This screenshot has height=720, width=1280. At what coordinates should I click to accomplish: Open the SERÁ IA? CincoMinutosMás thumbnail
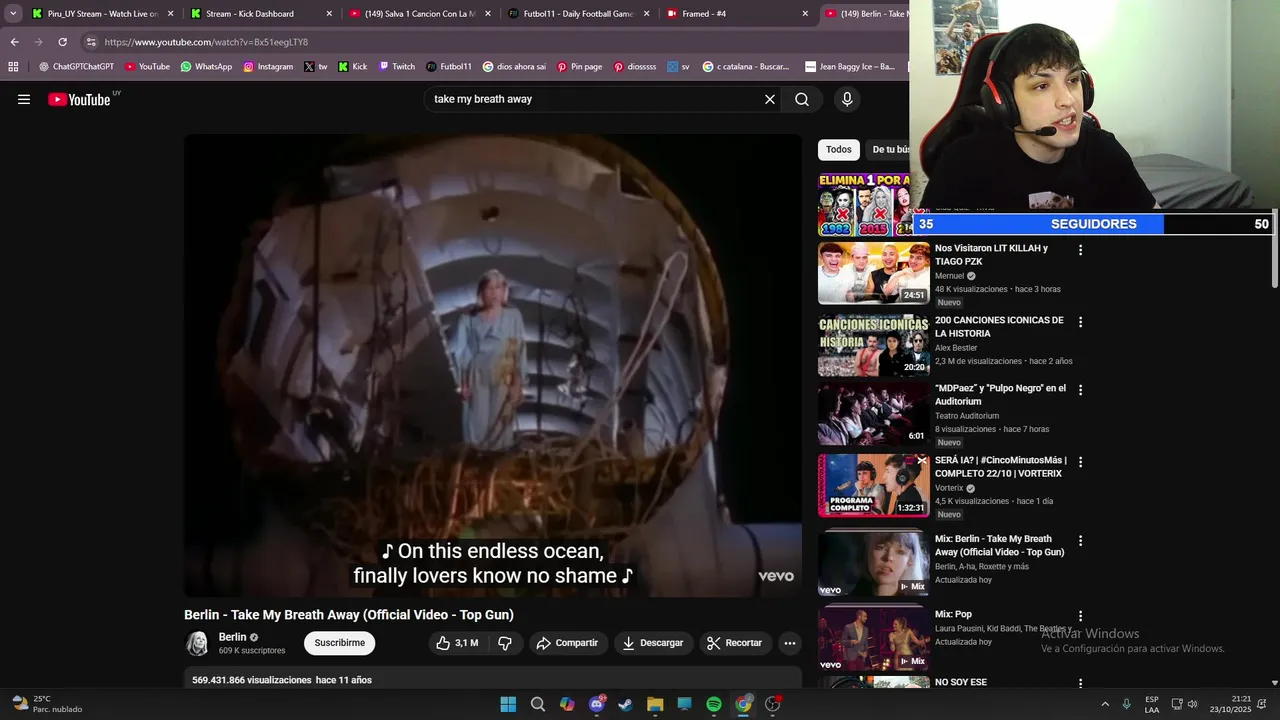point(873,485)
